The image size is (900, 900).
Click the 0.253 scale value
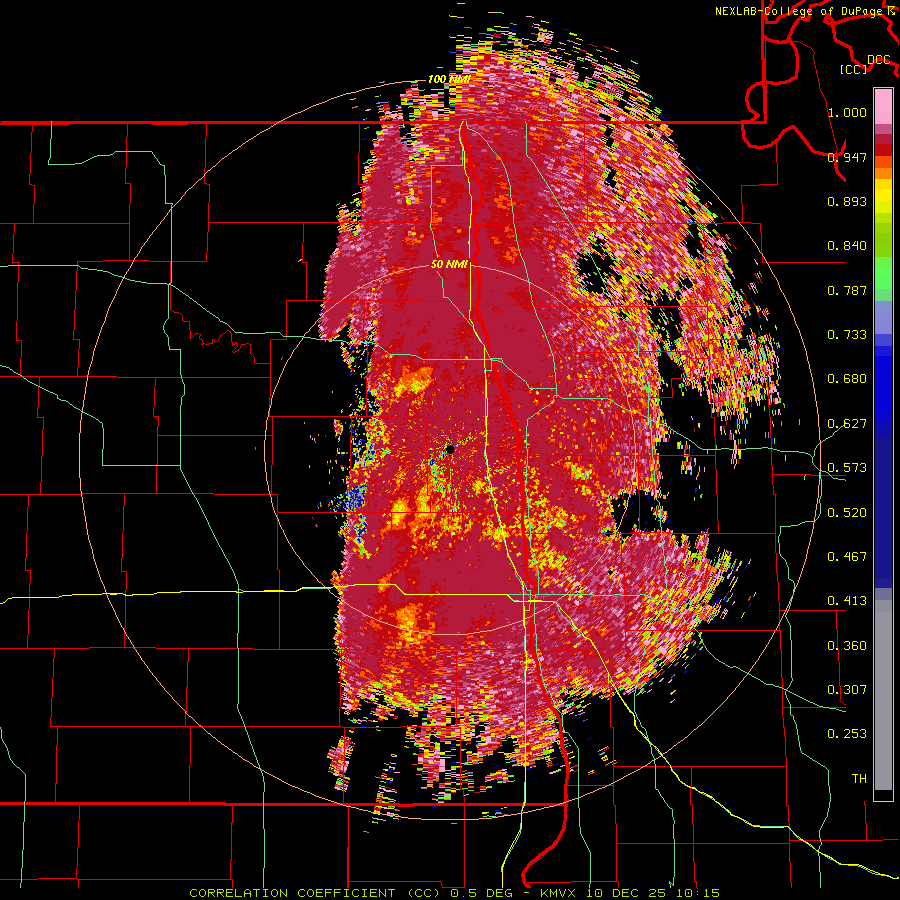(x=847, y=734)
